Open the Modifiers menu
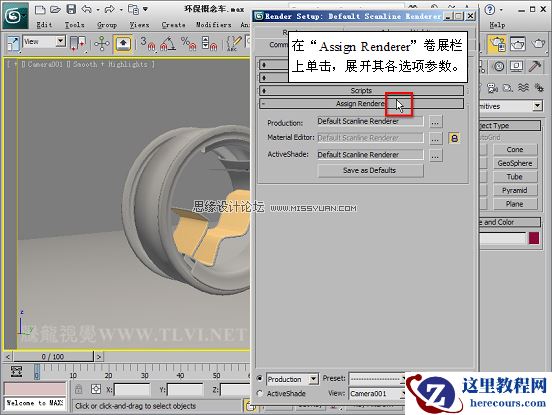 tap(213, 25)
